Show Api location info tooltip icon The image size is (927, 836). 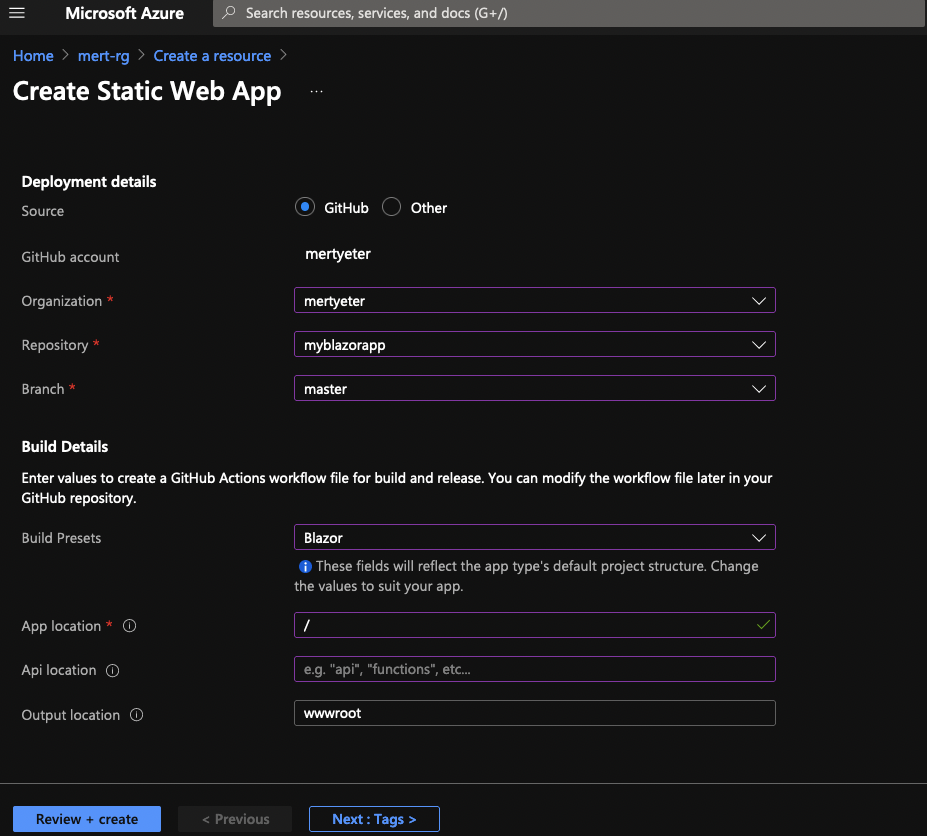coord(112,670)
